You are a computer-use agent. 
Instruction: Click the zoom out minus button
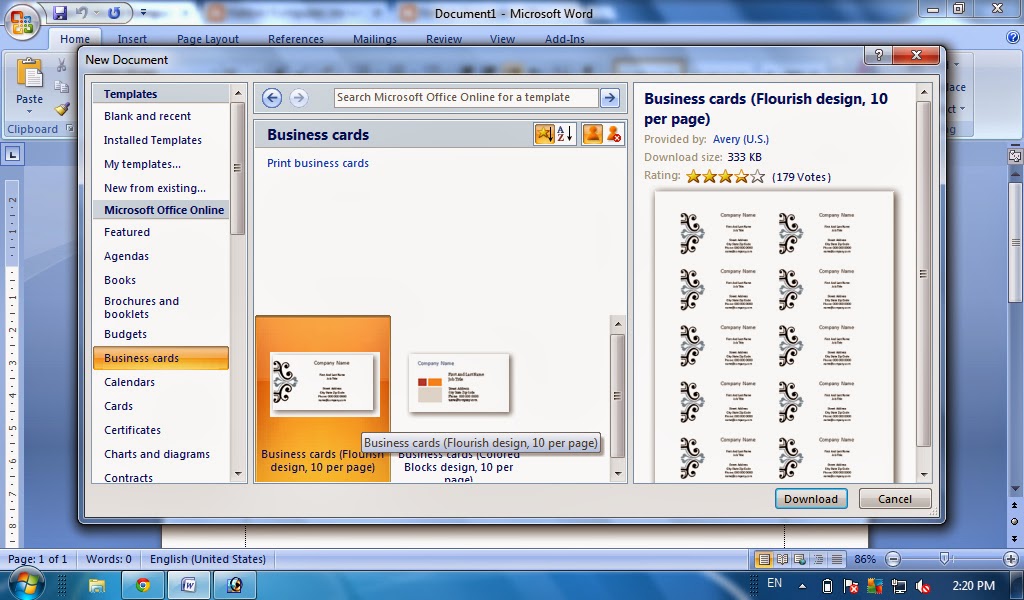[893, 560]
